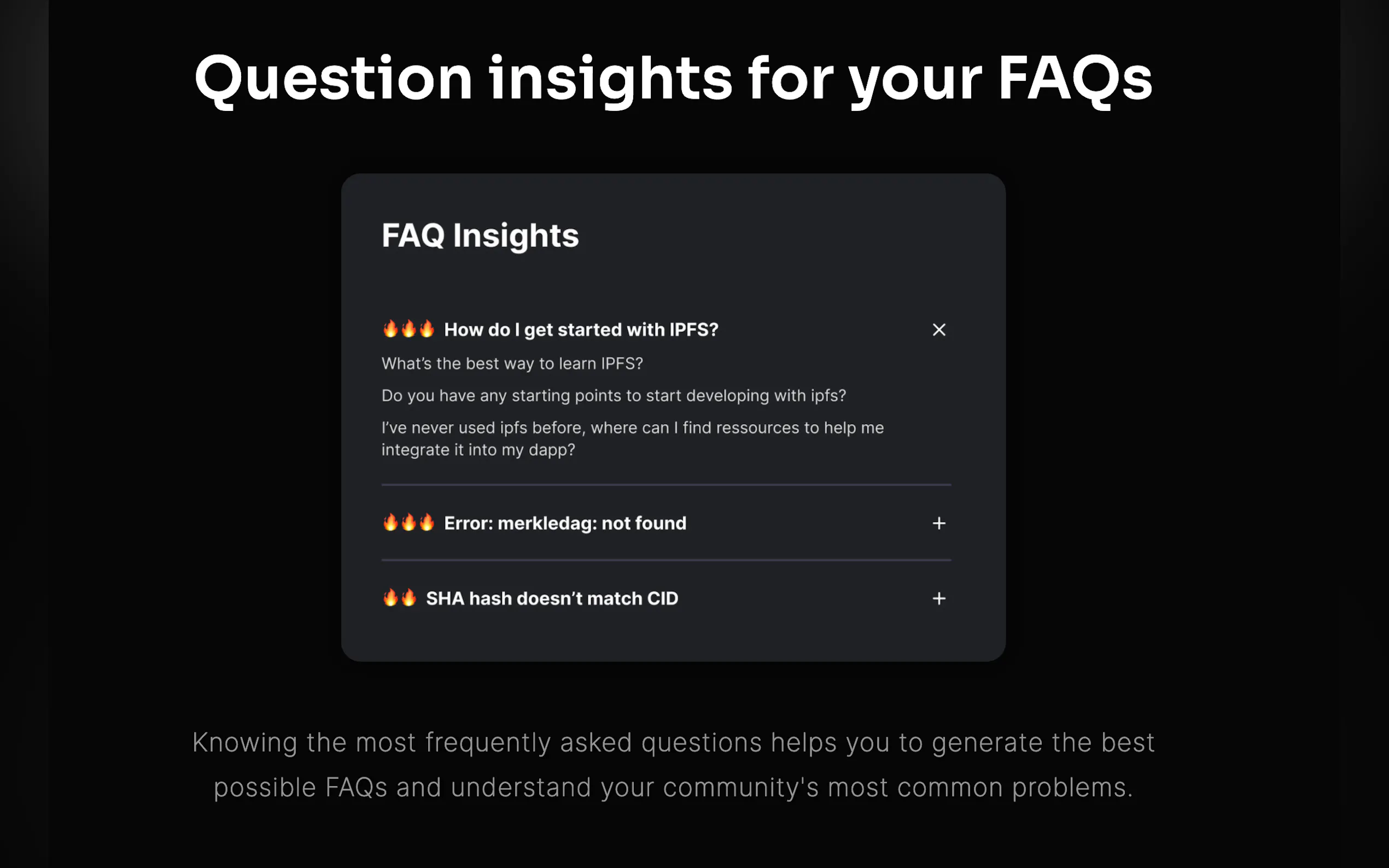Expand "SHA hash doesn't match CID" plus icon
This screenshot has height=868, width=1389.
coord(939,598)
